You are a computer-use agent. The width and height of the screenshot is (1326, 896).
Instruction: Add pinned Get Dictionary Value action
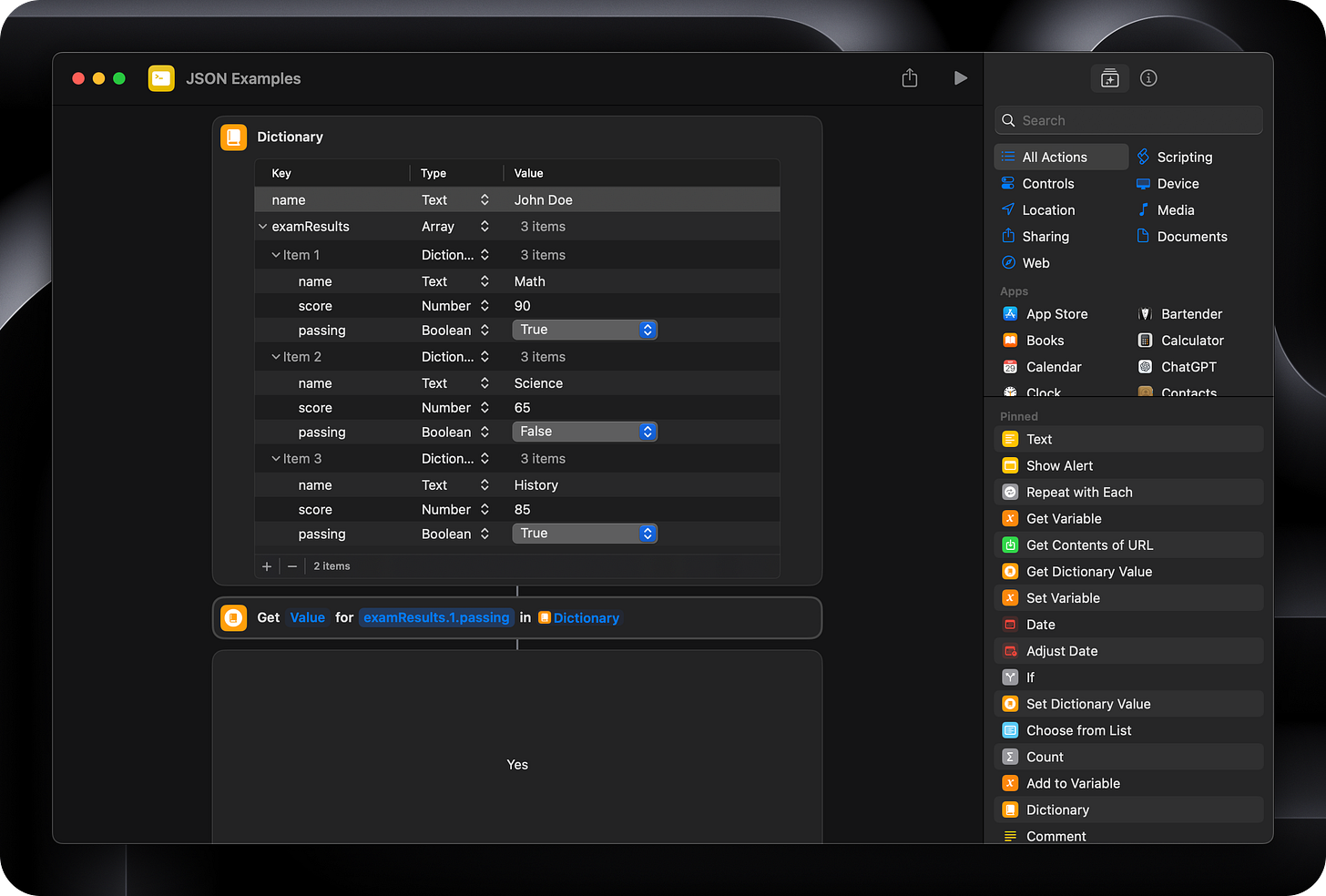(x=1129, y=571)
